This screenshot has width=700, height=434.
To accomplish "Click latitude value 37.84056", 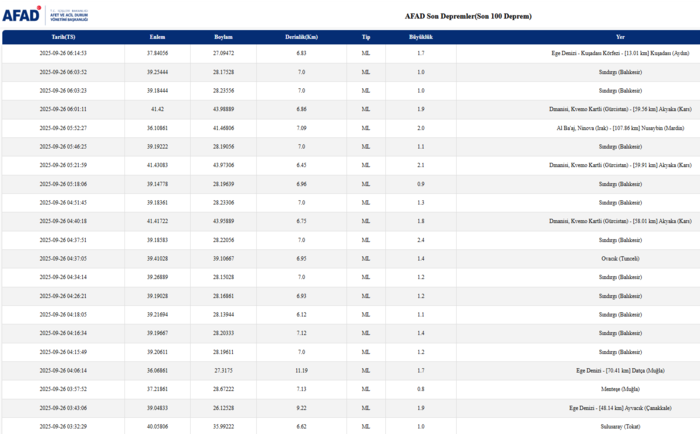I will click(x=157, y=53).
